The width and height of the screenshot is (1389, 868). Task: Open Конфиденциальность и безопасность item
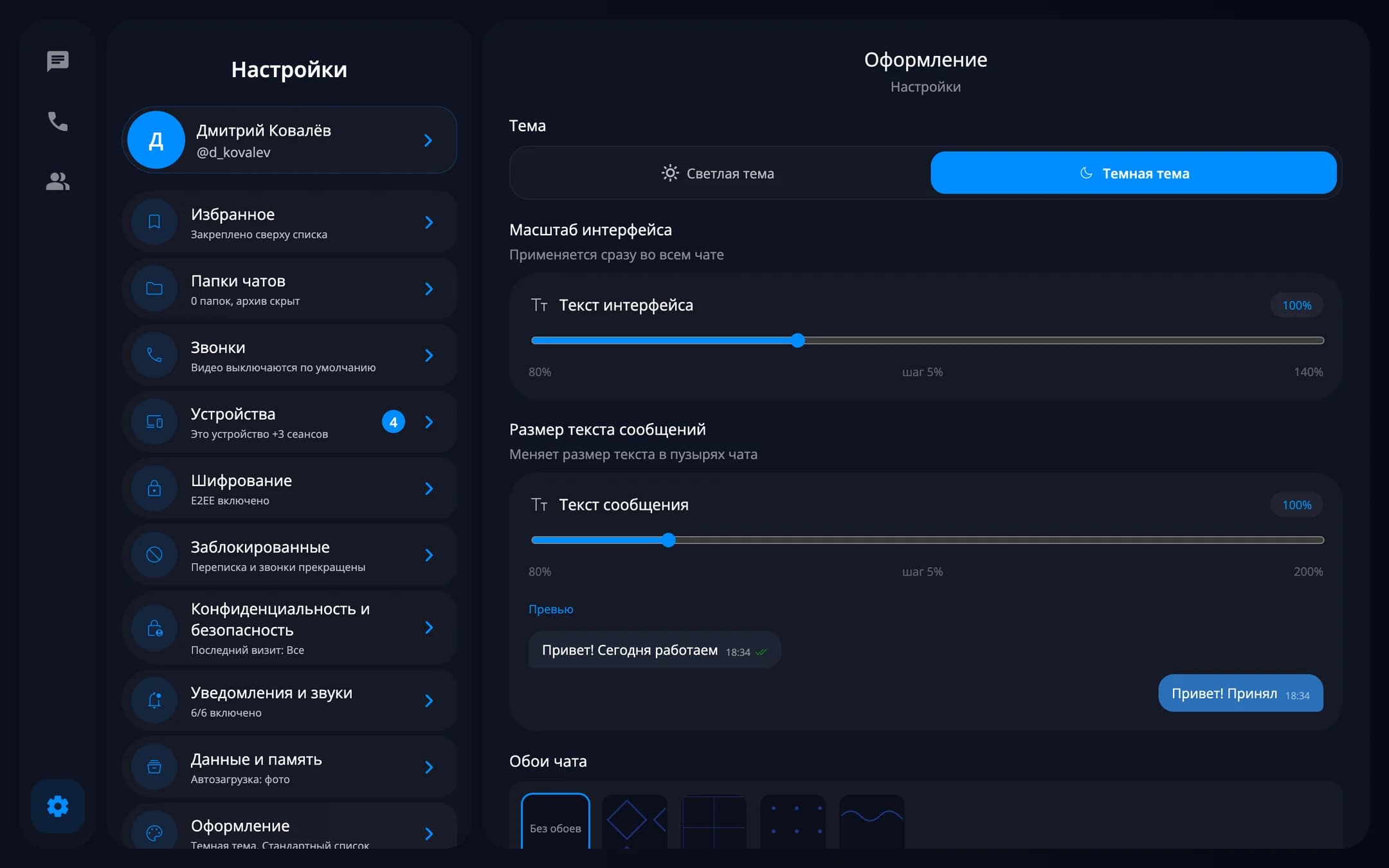289,628
